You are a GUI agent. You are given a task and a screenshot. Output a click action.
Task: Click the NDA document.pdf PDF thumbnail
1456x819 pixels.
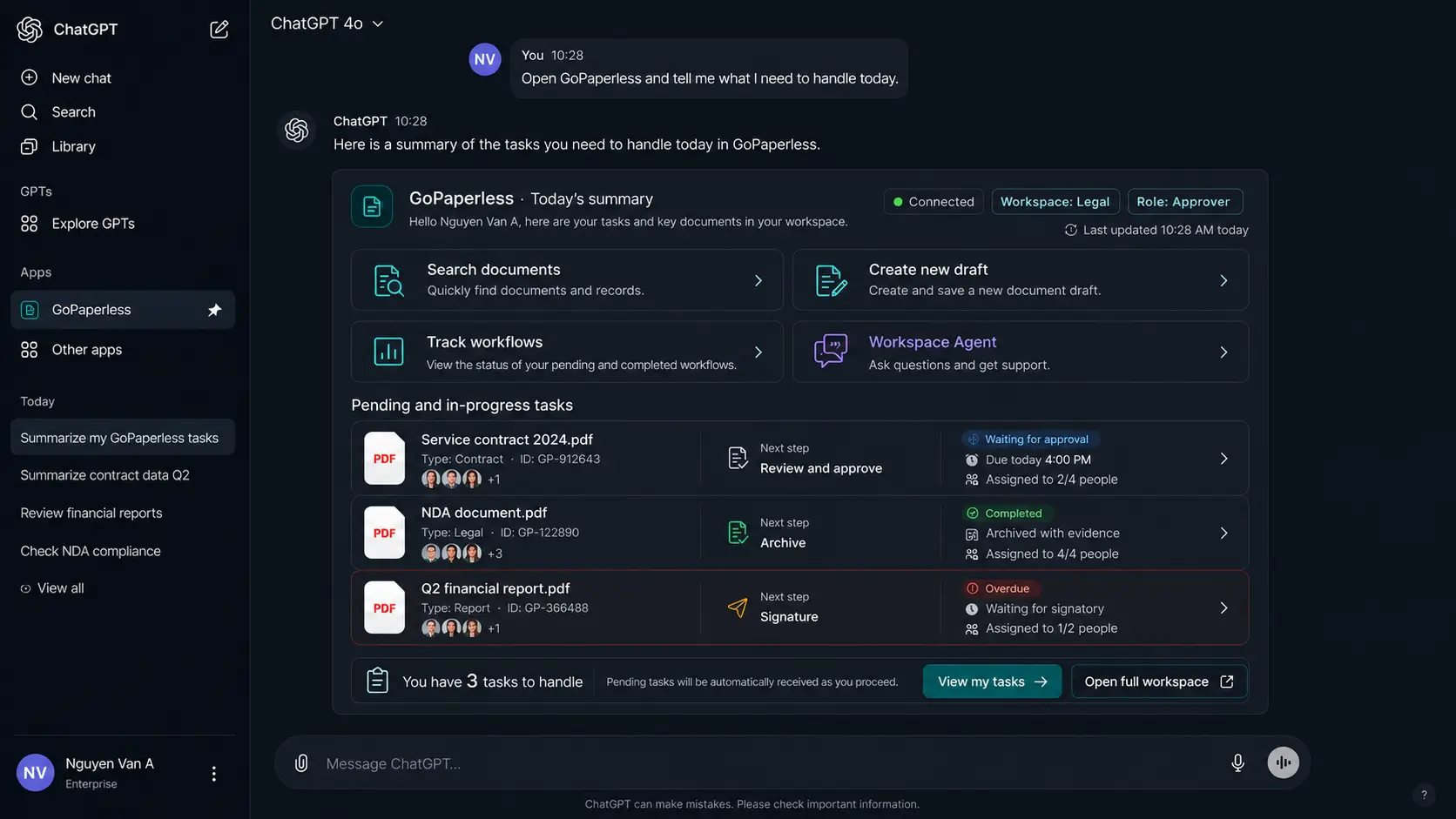click(x=384, y=533)
